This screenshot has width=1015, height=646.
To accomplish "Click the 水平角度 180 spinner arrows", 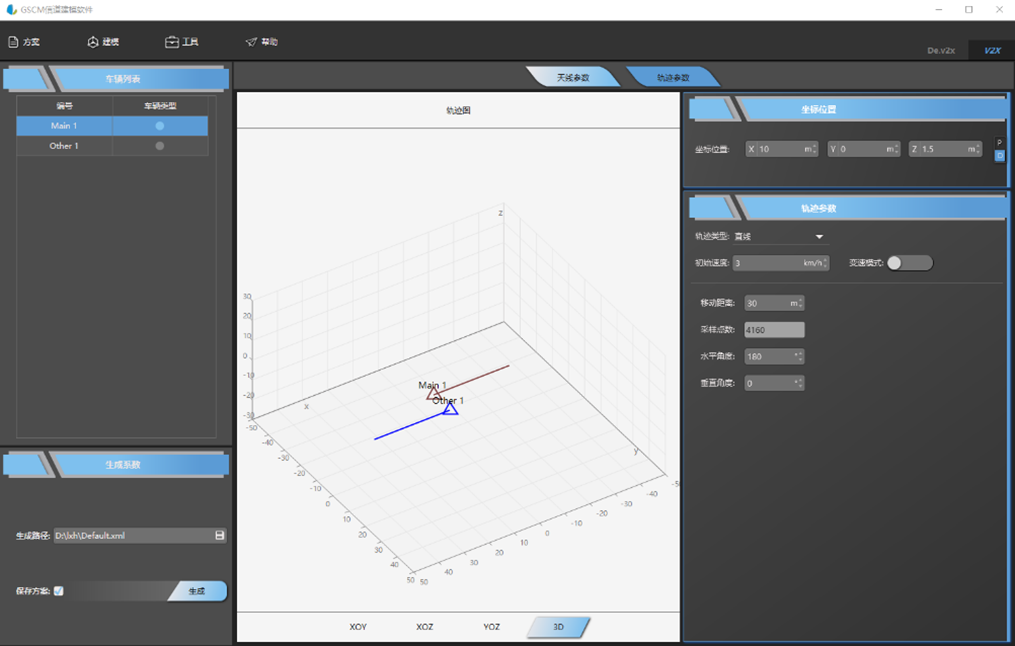I will (x=800, y=357).
